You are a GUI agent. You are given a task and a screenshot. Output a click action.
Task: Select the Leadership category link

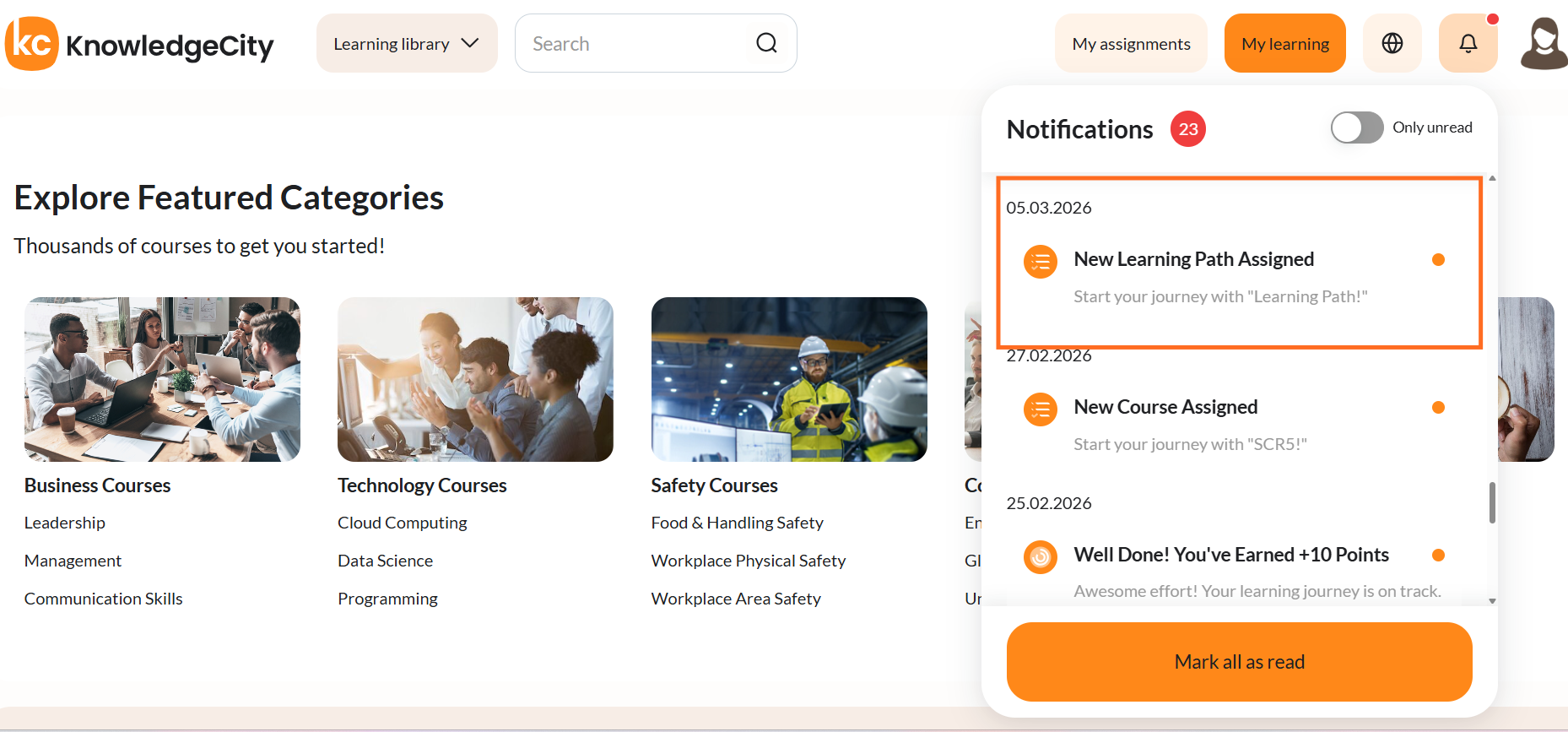coord(65,523)
